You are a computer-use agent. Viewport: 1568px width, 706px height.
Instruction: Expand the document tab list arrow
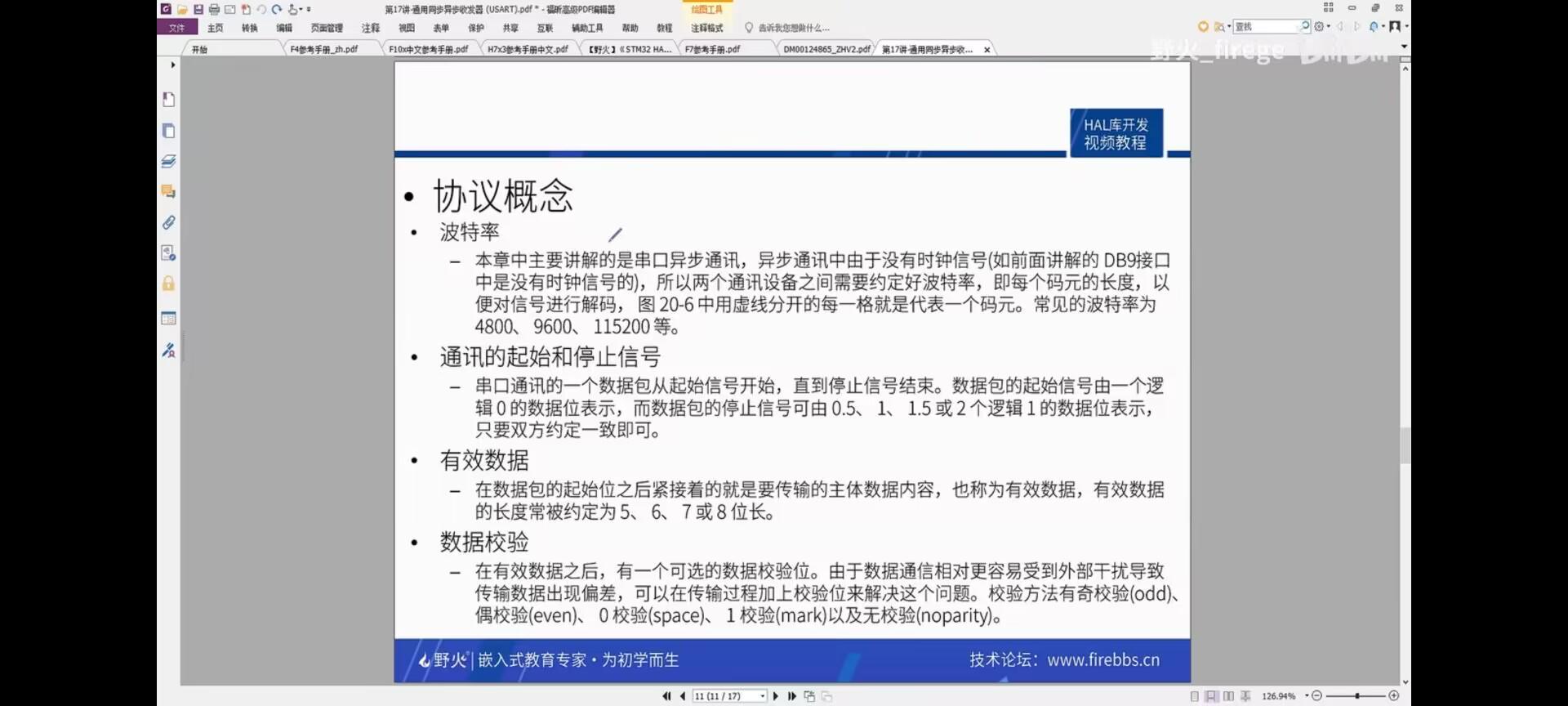[x=1404, y=47]
